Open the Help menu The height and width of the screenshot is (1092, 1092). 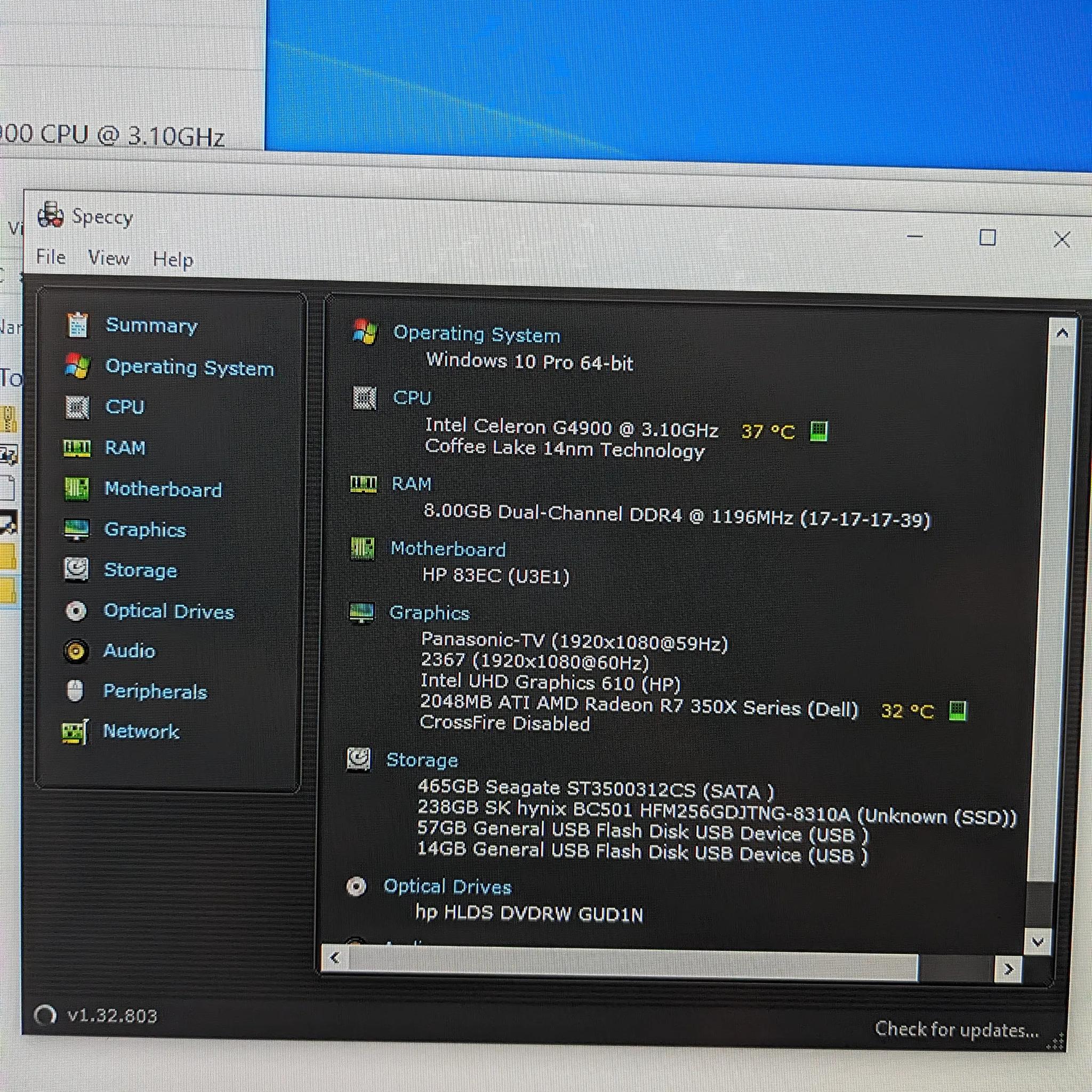coord(173,260)
